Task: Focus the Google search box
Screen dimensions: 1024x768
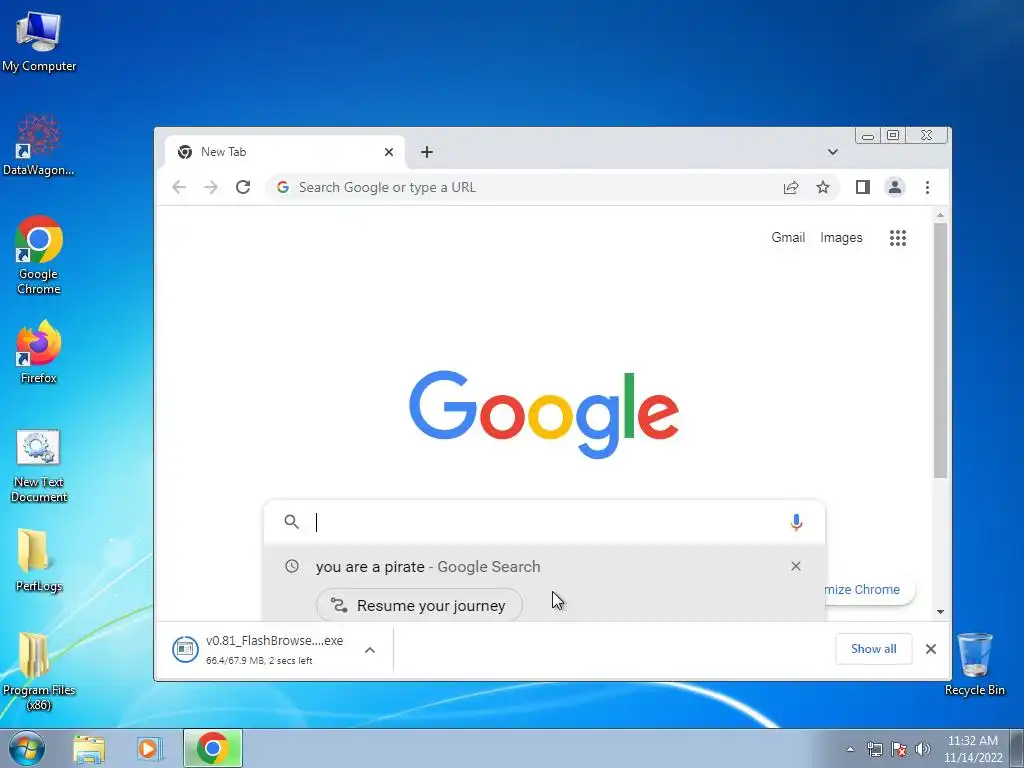Action: pyautogui.click(x=544, y=522)
